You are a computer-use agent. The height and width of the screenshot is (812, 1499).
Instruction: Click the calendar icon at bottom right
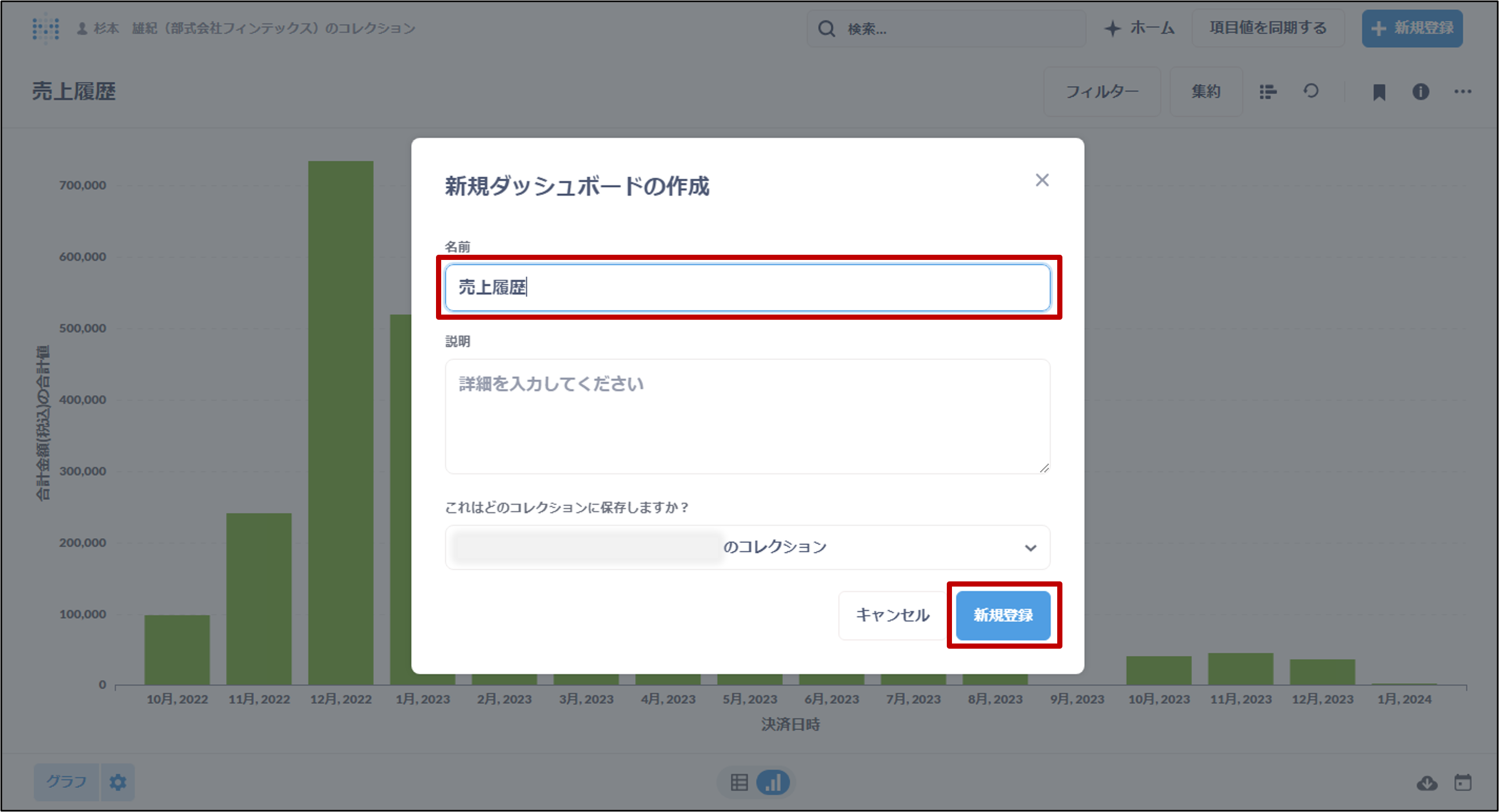coord(1463,783)
